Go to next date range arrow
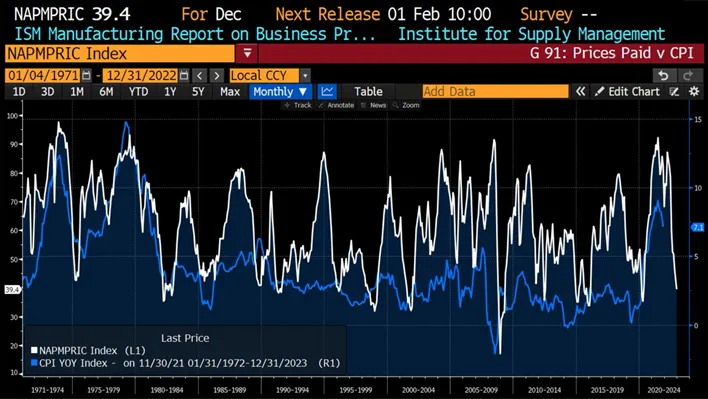This screenshot has width=708, height=399. [217, 75]
